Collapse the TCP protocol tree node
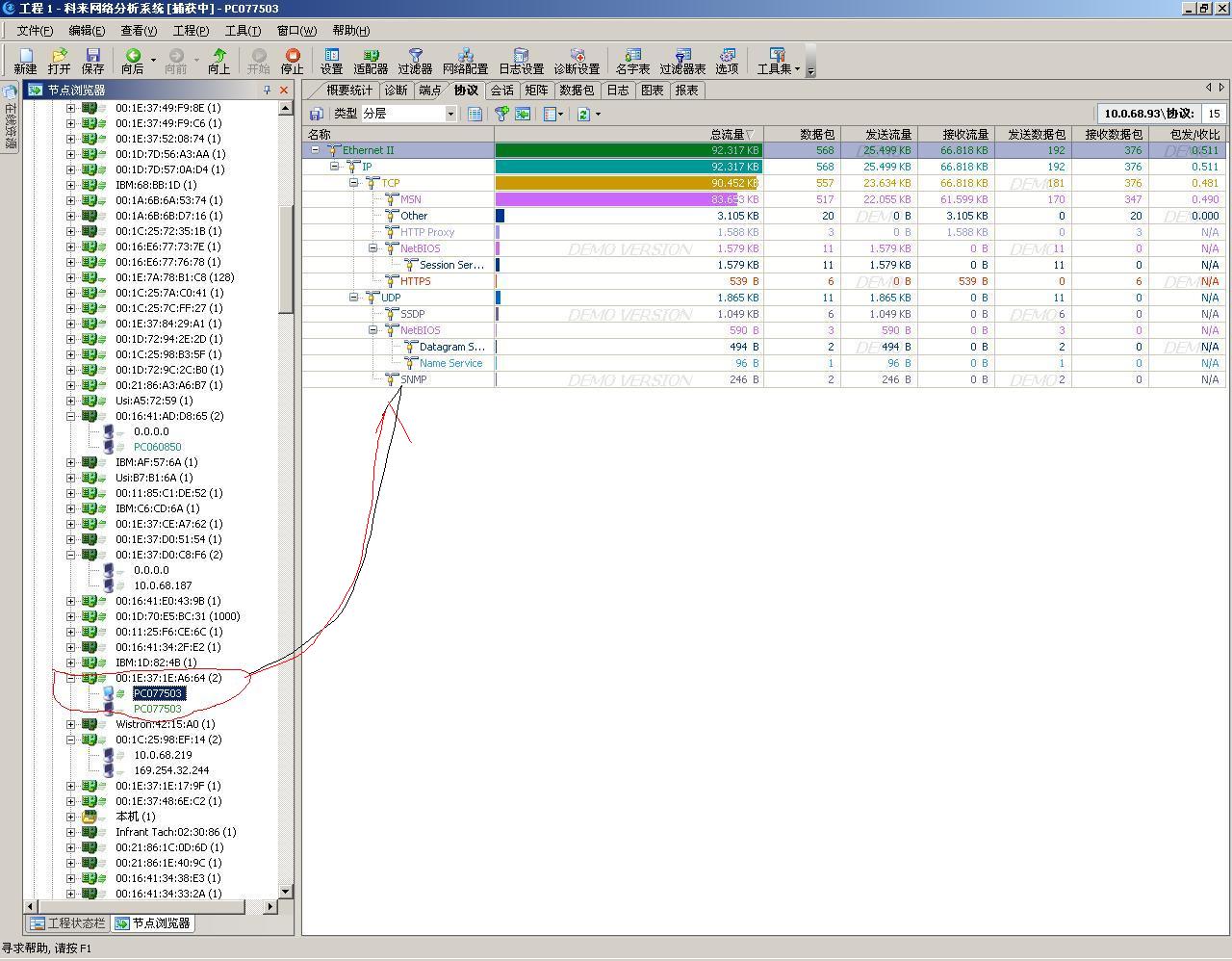Viewport: 1232px width, 961px height. click(353, 183)
